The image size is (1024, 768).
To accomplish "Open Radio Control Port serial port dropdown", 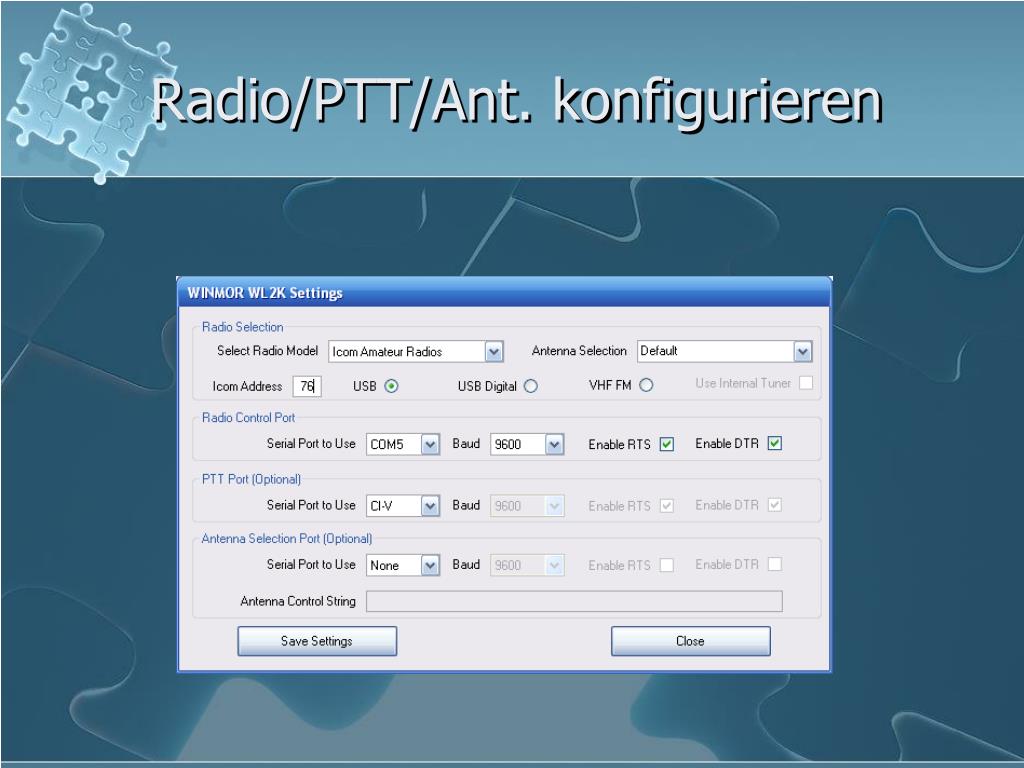I will [x=402, y=444].
